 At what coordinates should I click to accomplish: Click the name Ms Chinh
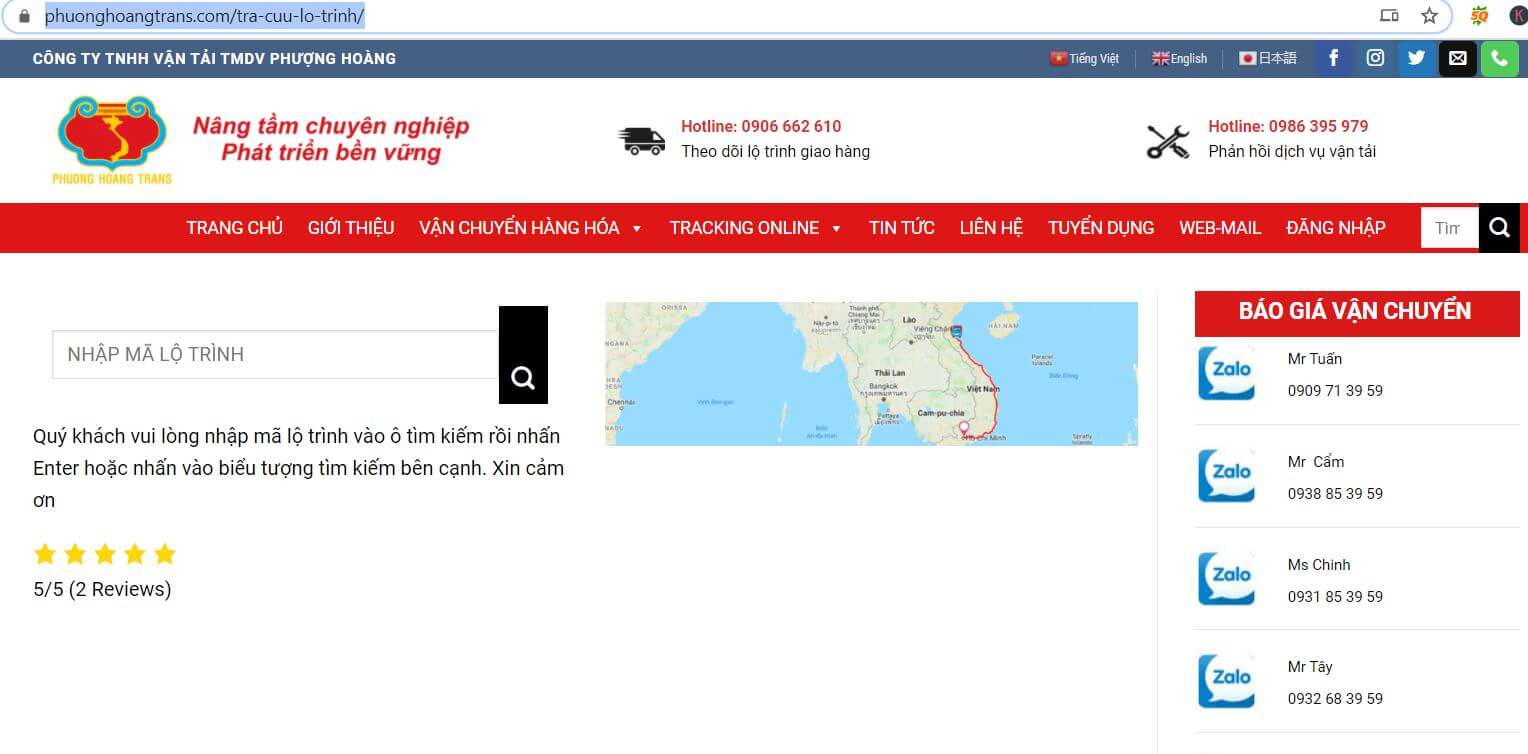coord(1319,565)
